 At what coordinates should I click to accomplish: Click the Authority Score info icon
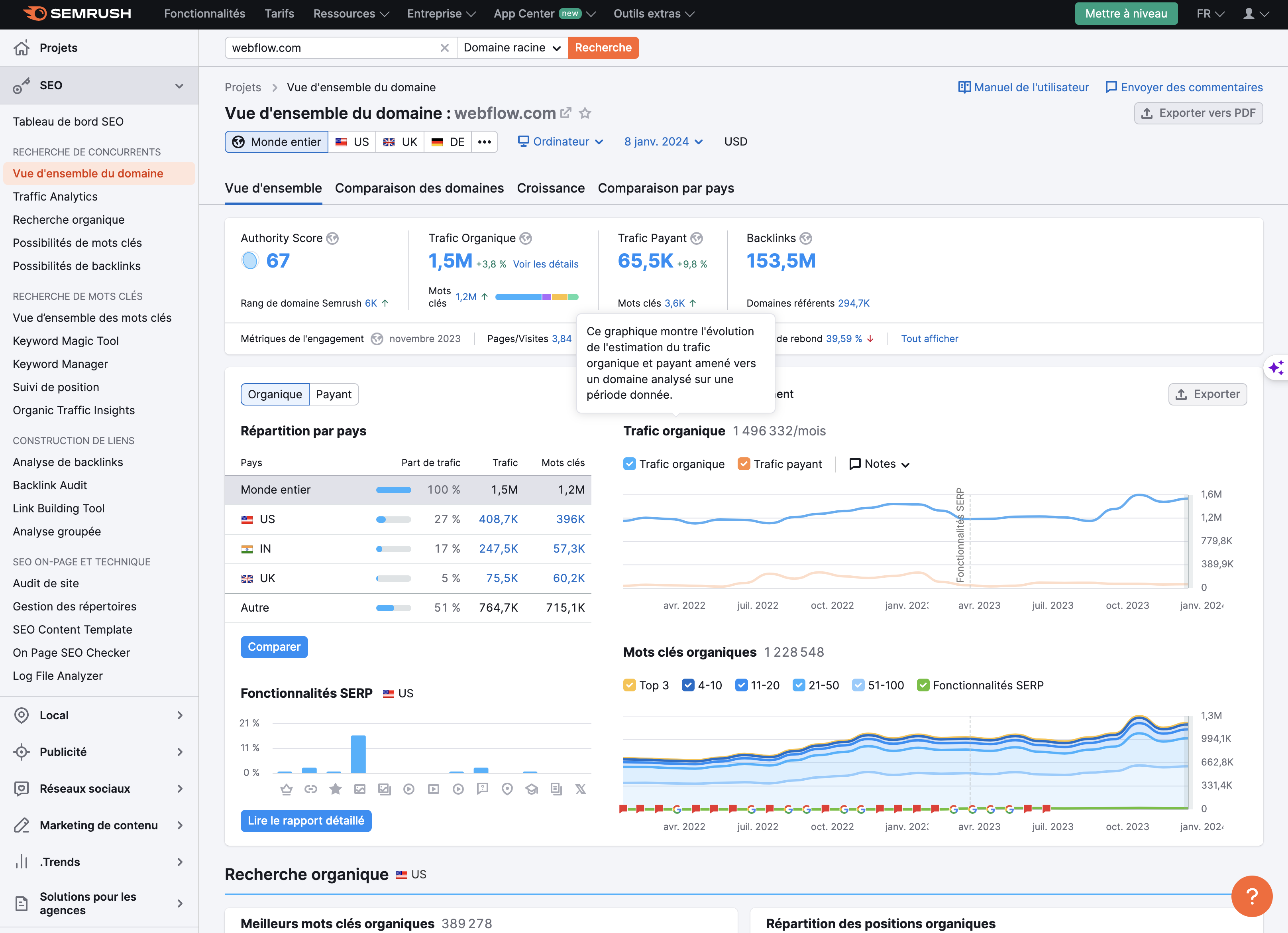coord(333,238)
